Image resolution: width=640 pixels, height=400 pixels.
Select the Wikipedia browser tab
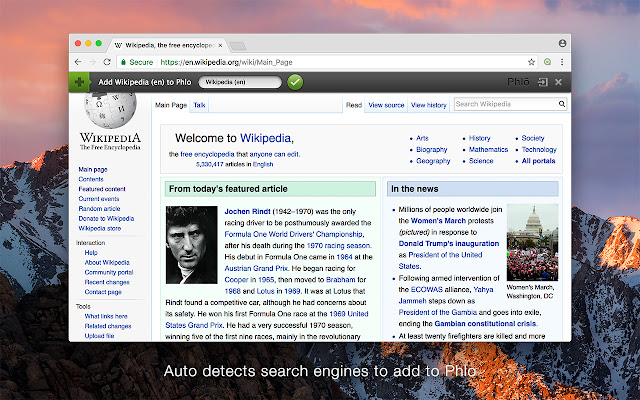click(x=169, y=45)
